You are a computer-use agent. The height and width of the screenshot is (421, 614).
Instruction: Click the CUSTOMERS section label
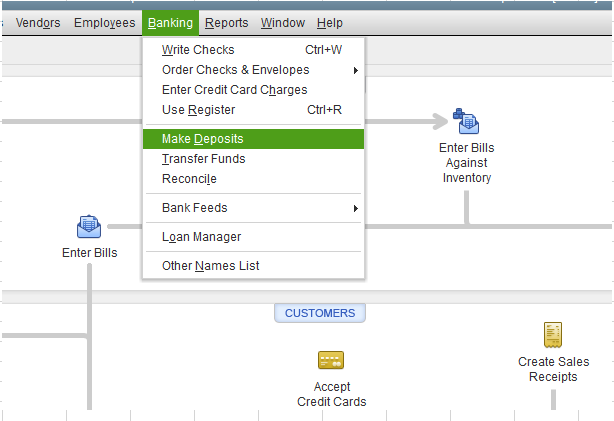[320, 313]
